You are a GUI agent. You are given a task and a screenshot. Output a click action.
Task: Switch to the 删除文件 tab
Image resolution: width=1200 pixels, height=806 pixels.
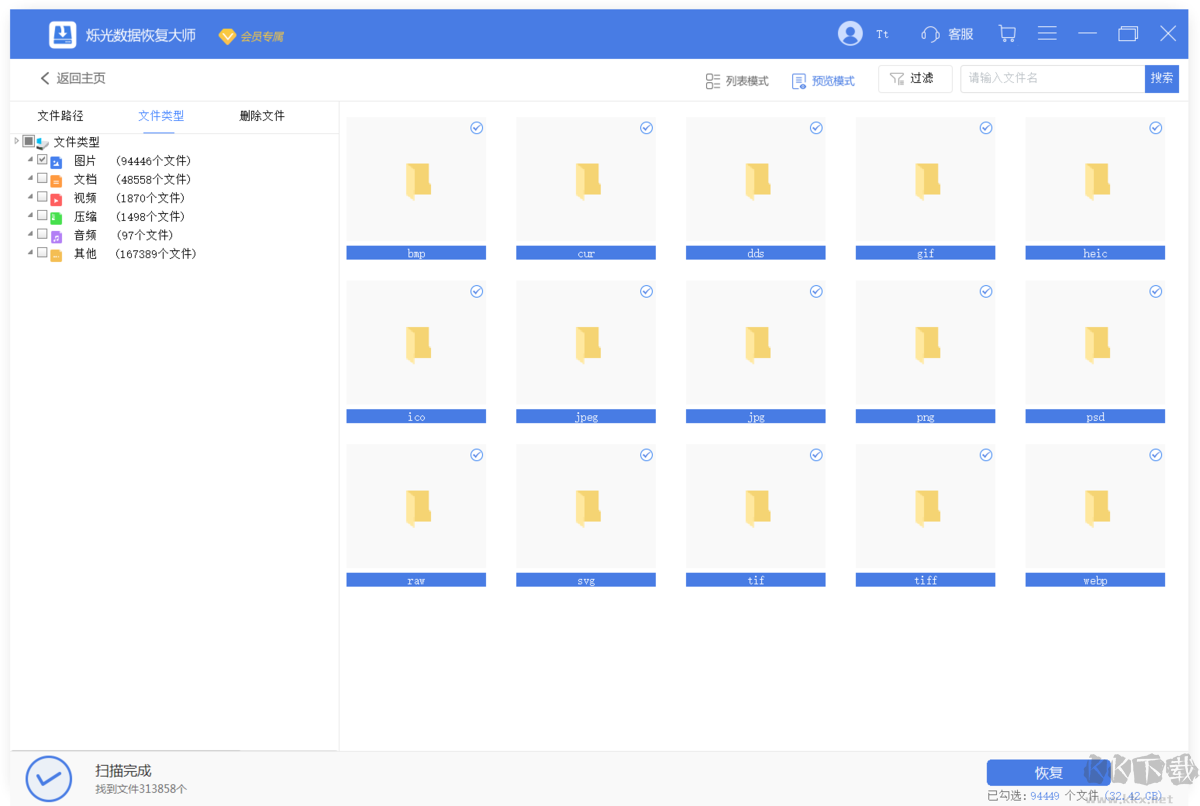(x=262, y=116)
